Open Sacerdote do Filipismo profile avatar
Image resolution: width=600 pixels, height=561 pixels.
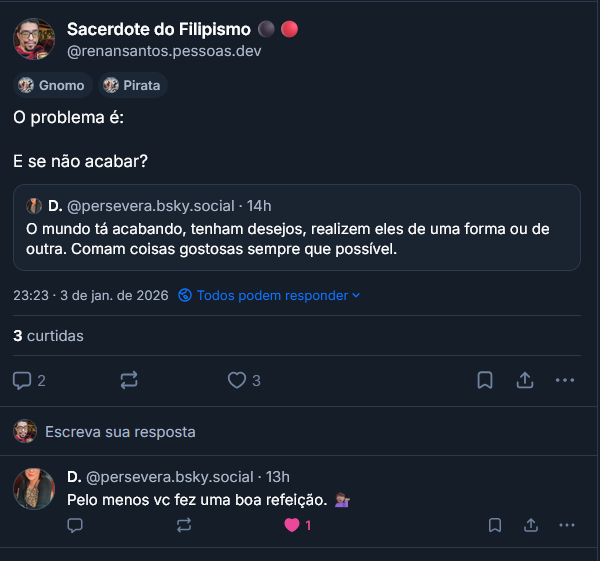coord(34,39)
